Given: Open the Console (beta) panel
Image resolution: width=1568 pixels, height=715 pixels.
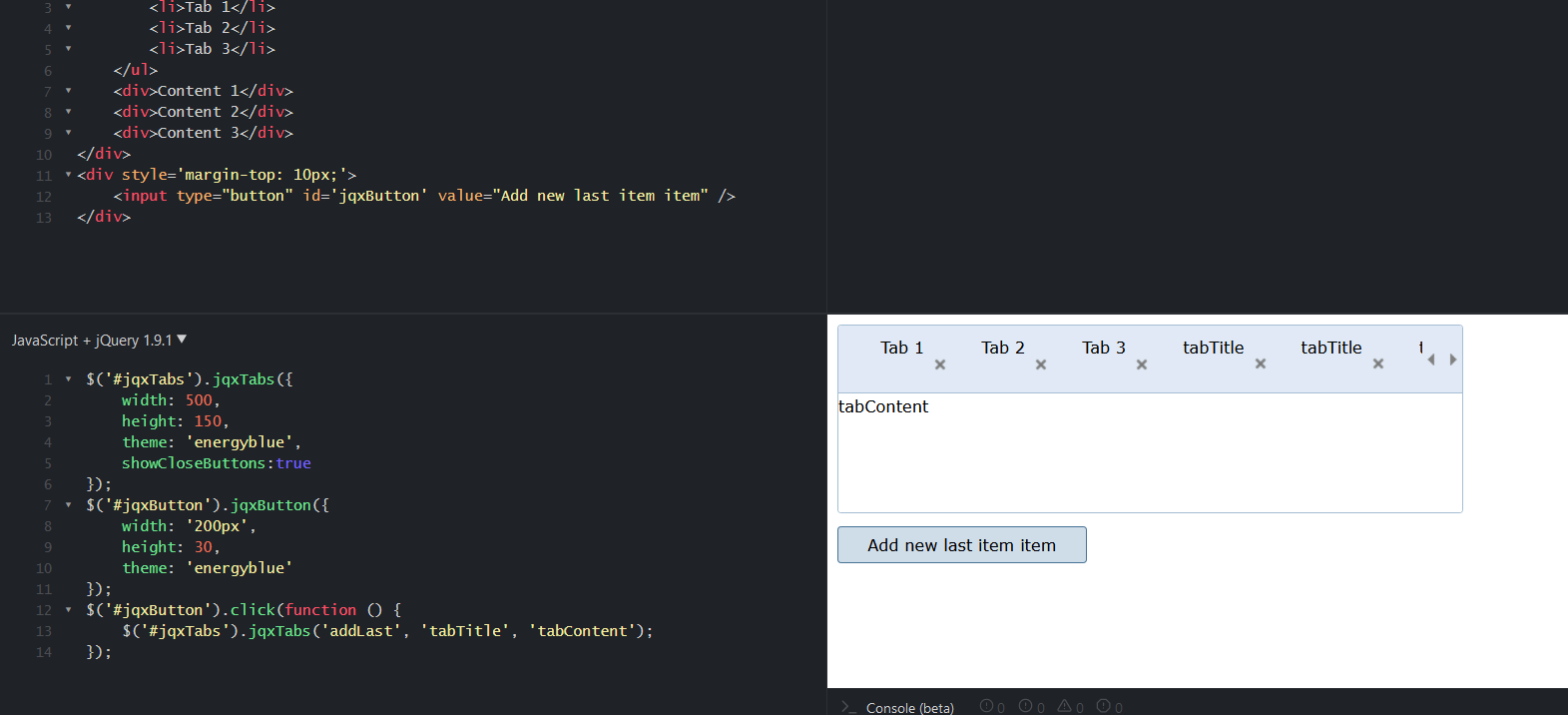Looking at the screenshot, I should click(x=909, y=708).
